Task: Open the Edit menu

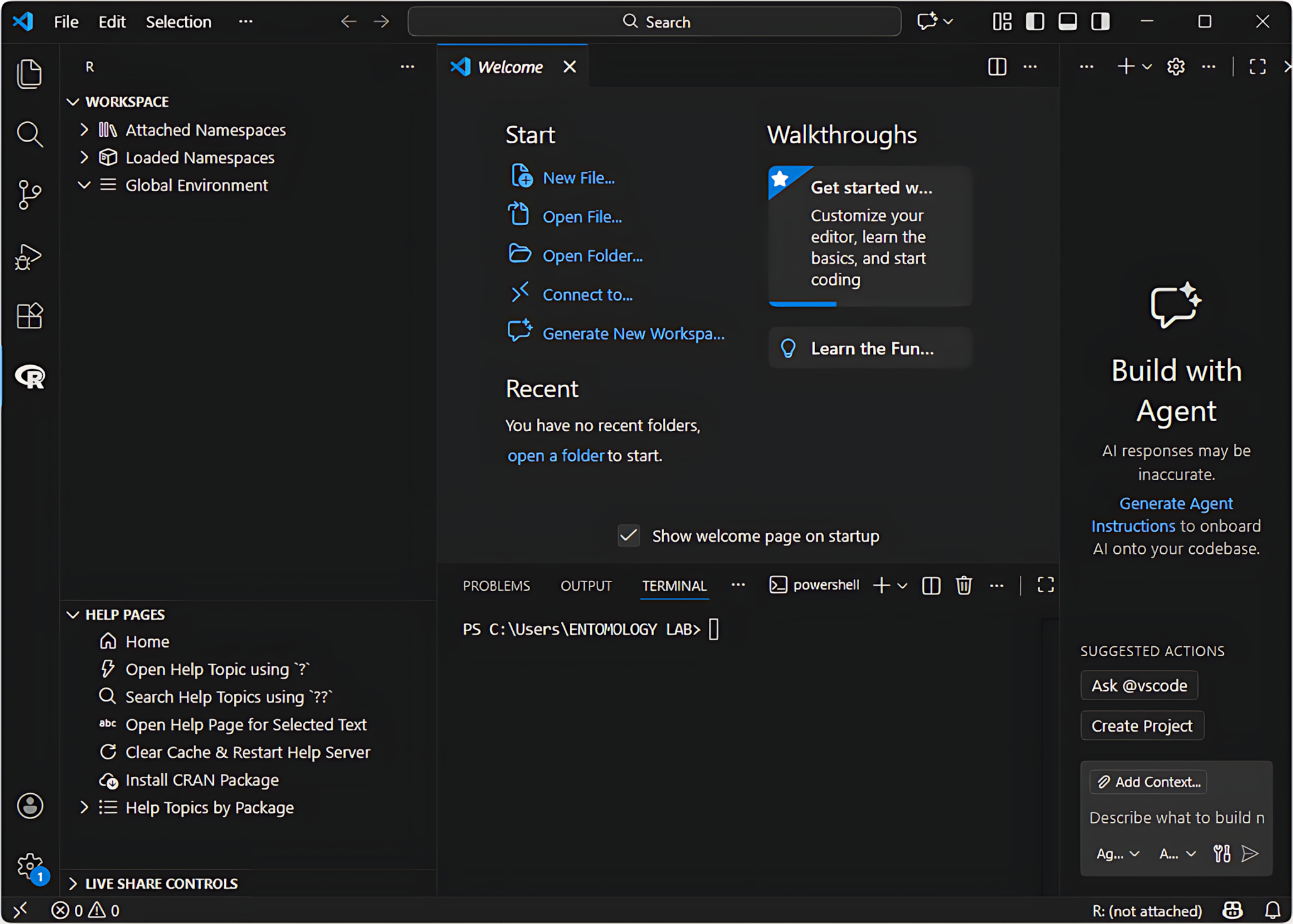Action: tap(112, 22)
